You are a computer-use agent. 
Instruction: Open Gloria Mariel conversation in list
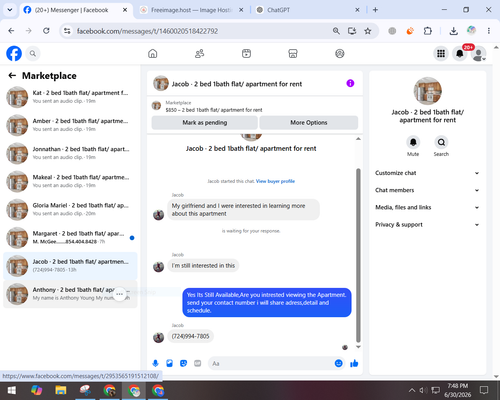[x=70, y=209]
